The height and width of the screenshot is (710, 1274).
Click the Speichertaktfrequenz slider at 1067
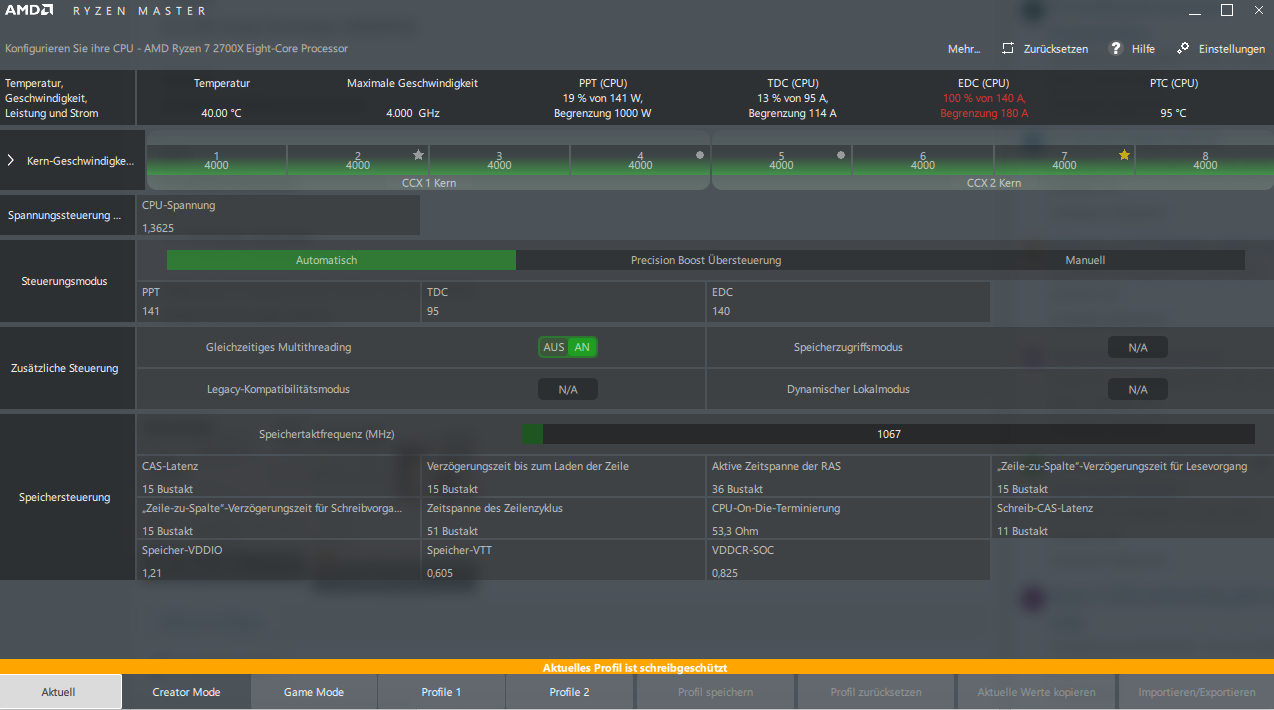[888, 434]
